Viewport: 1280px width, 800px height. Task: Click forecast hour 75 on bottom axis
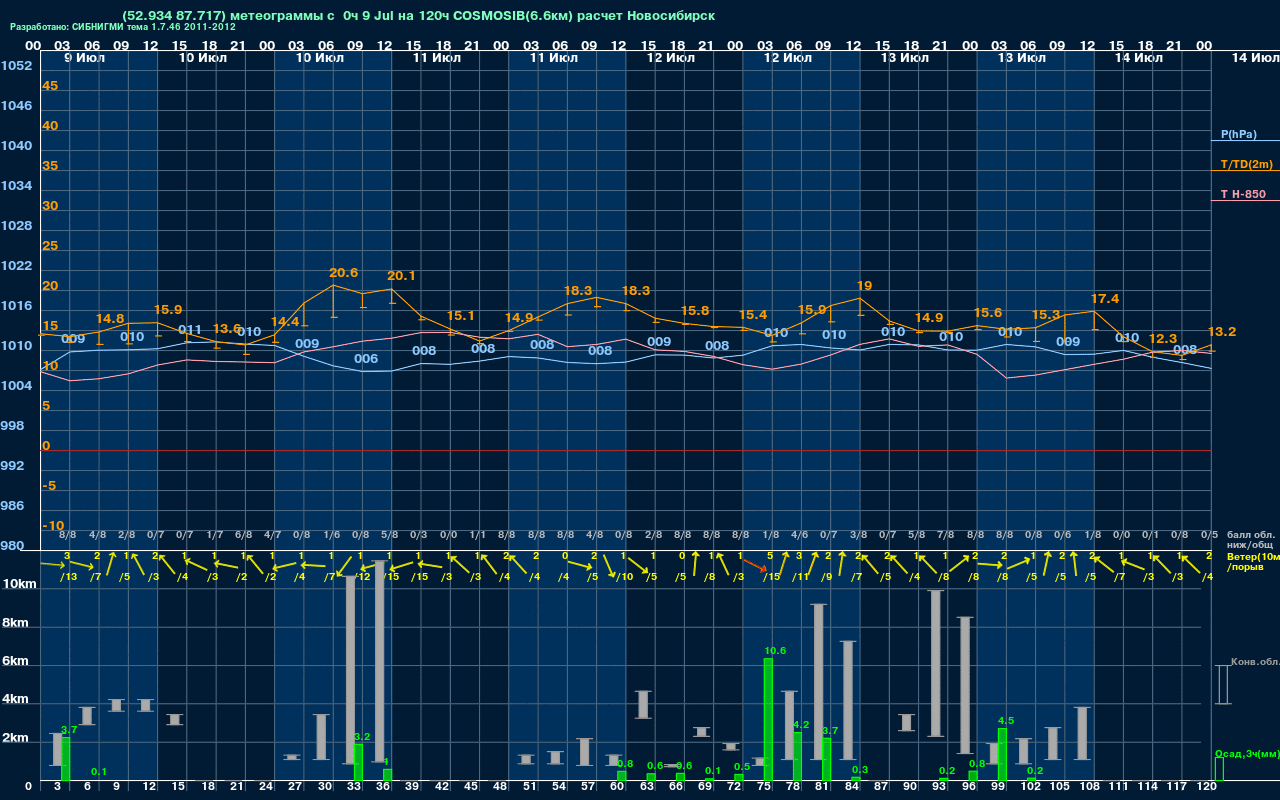click(x=764, y=788)
